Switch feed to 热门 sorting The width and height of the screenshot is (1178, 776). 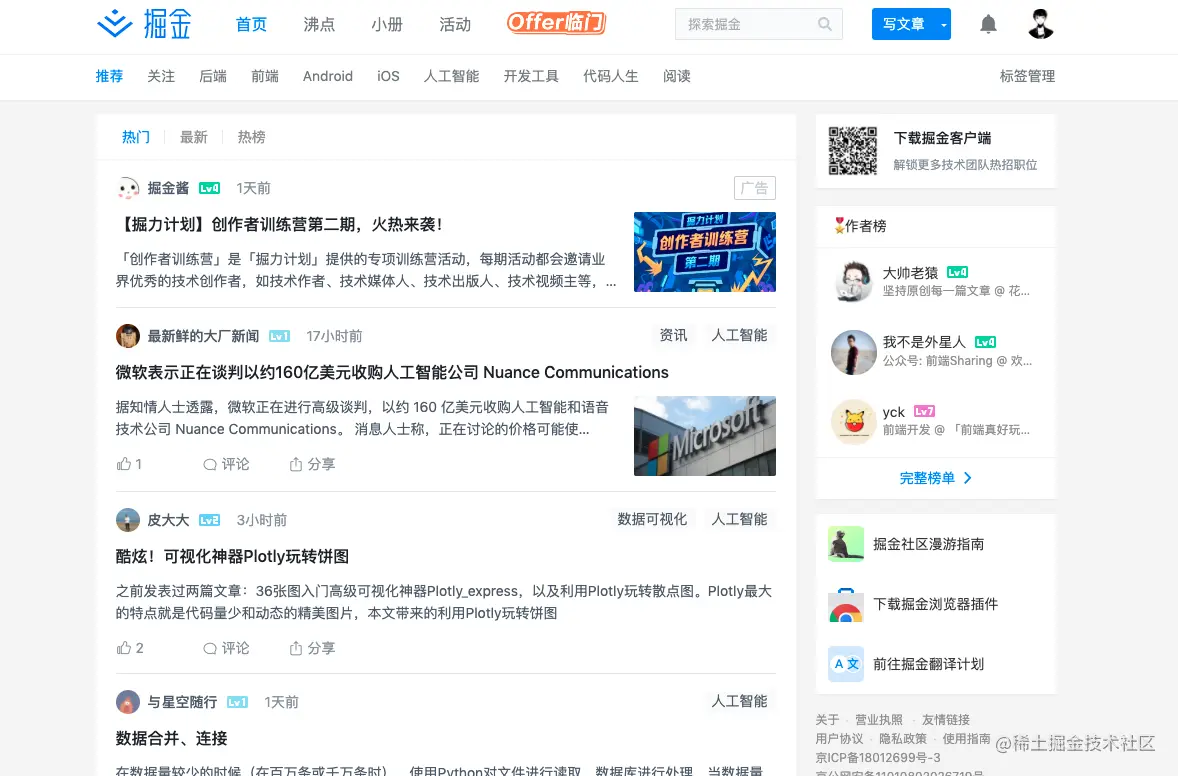pyautogui.click(x=136, y=137)
